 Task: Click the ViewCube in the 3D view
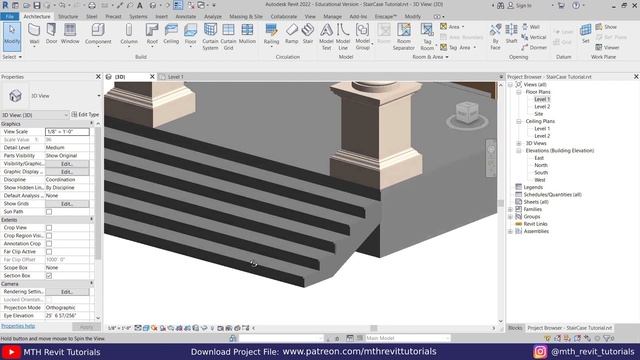point(467,114)
